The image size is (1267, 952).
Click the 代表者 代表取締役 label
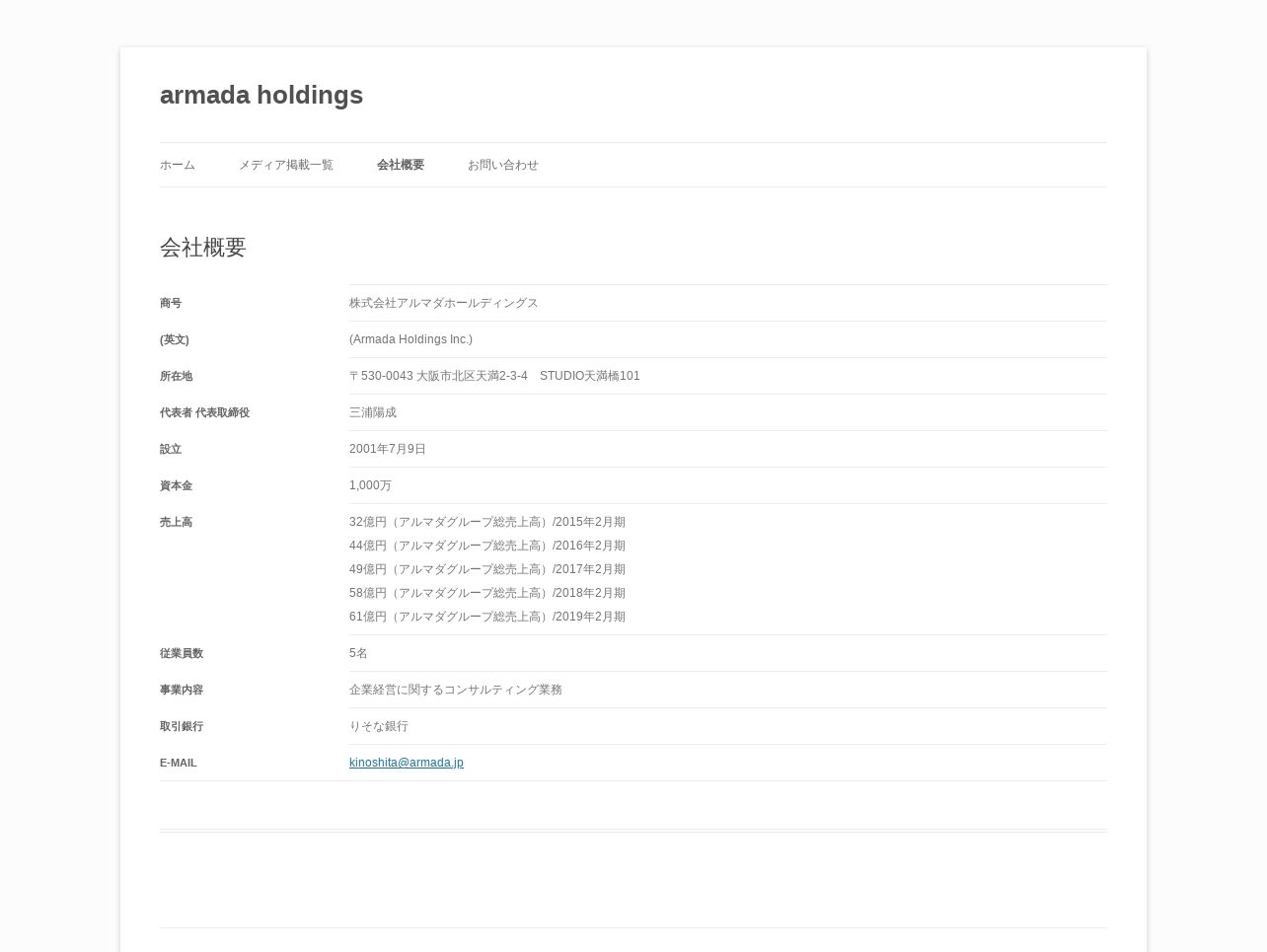click(x=205, y=412)
